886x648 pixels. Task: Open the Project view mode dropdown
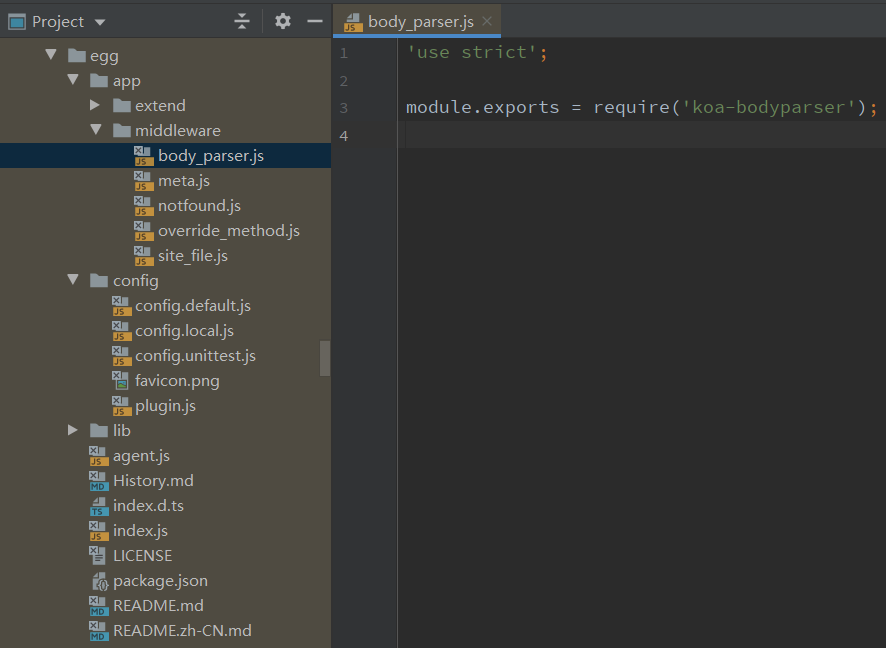click(98, 21)
